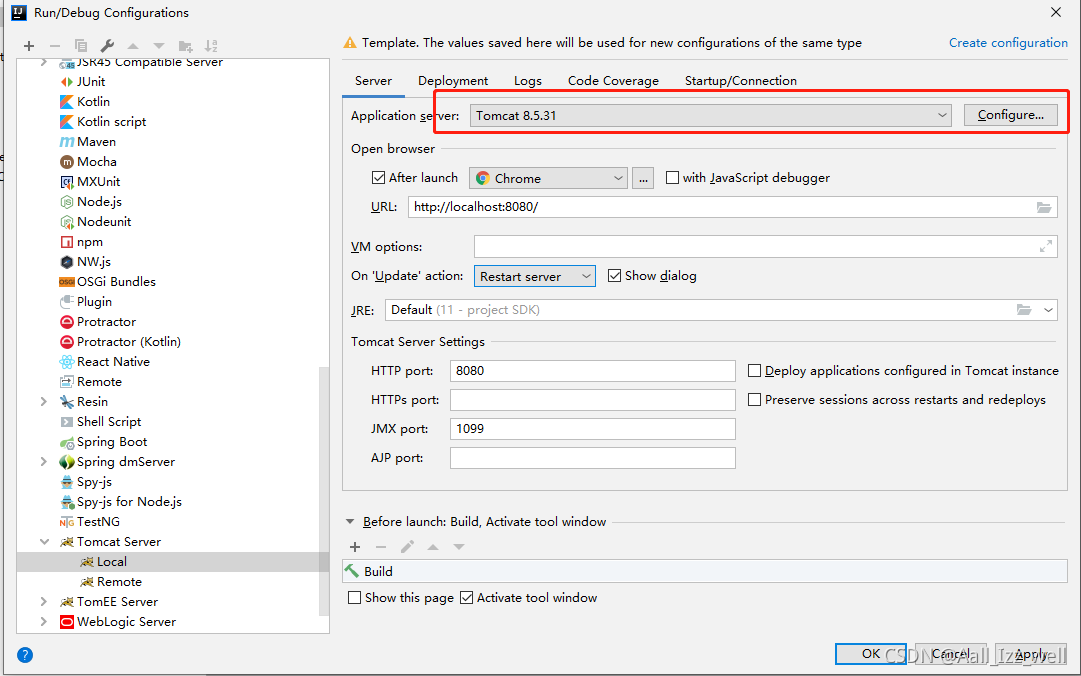Image resolution: width=1081 pixels, height=676 pixels.
Task: Select the Shell Script template
Action: coord(109,421)
